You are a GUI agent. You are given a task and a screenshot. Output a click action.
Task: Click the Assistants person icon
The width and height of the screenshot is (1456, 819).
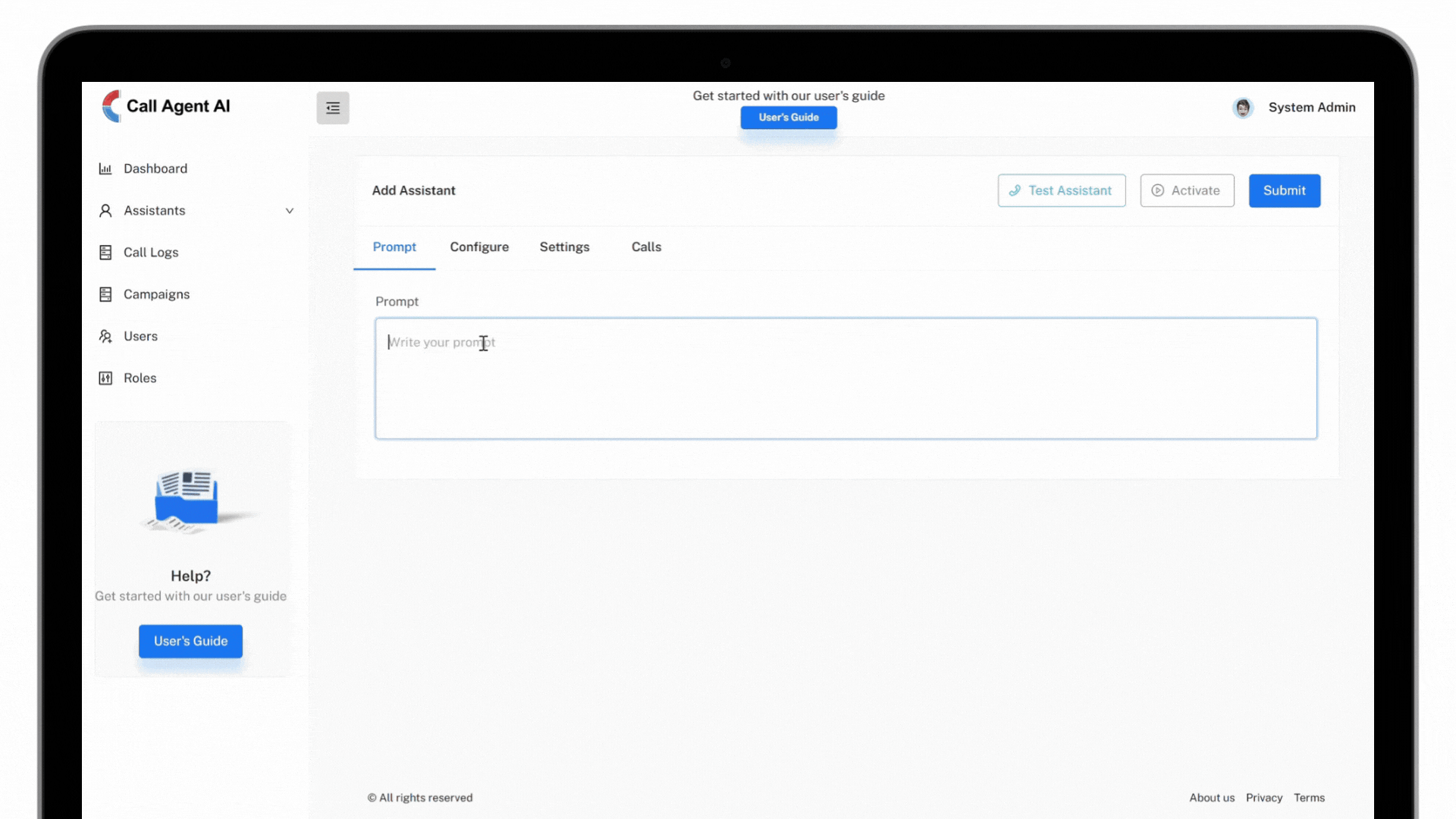[105, 211]
